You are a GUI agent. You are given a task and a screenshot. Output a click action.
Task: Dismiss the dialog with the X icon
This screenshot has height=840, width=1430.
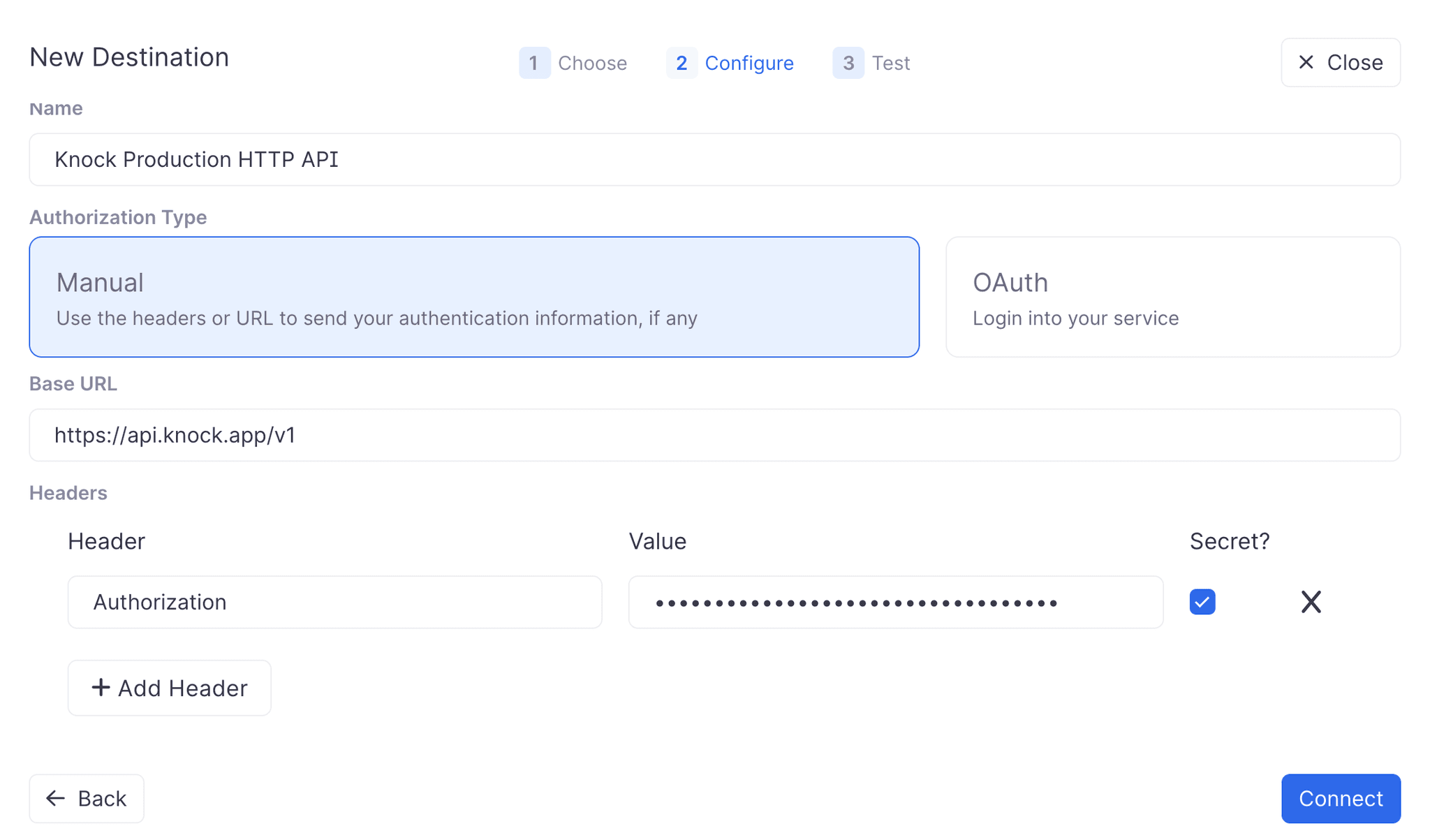point(1305,63)
